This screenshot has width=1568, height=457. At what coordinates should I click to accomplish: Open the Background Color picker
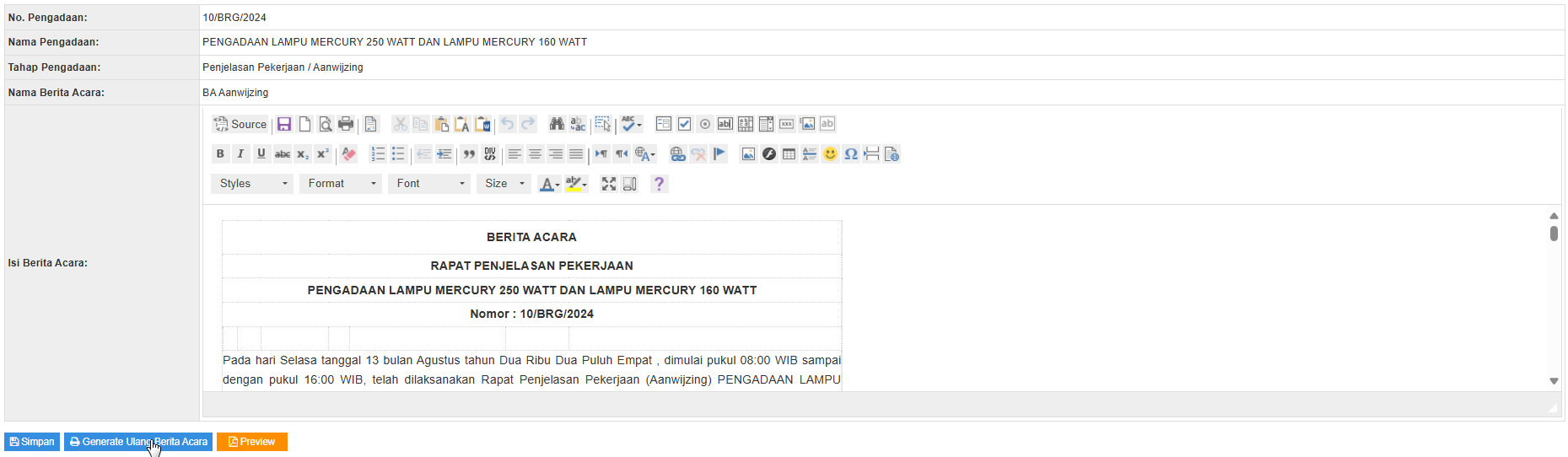point(576,183)
